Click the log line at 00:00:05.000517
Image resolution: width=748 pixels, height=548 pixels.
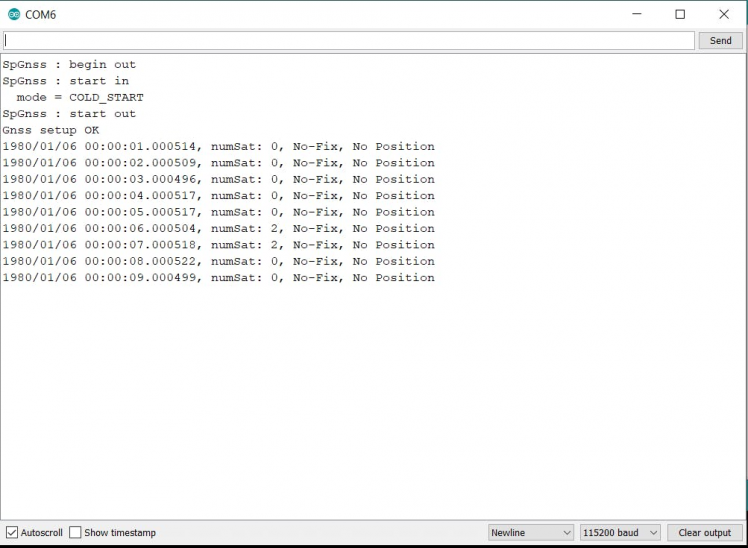pyautogui.click(x=218, y=212)
